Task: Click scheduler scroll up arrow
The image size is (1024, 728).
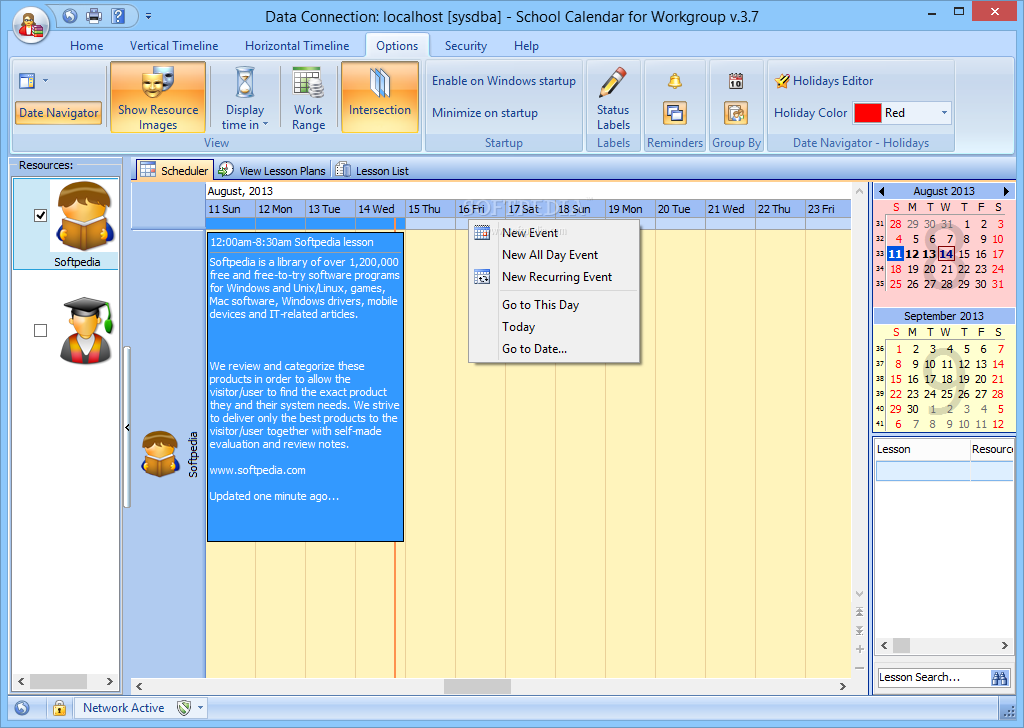Action: click(859, 191)
